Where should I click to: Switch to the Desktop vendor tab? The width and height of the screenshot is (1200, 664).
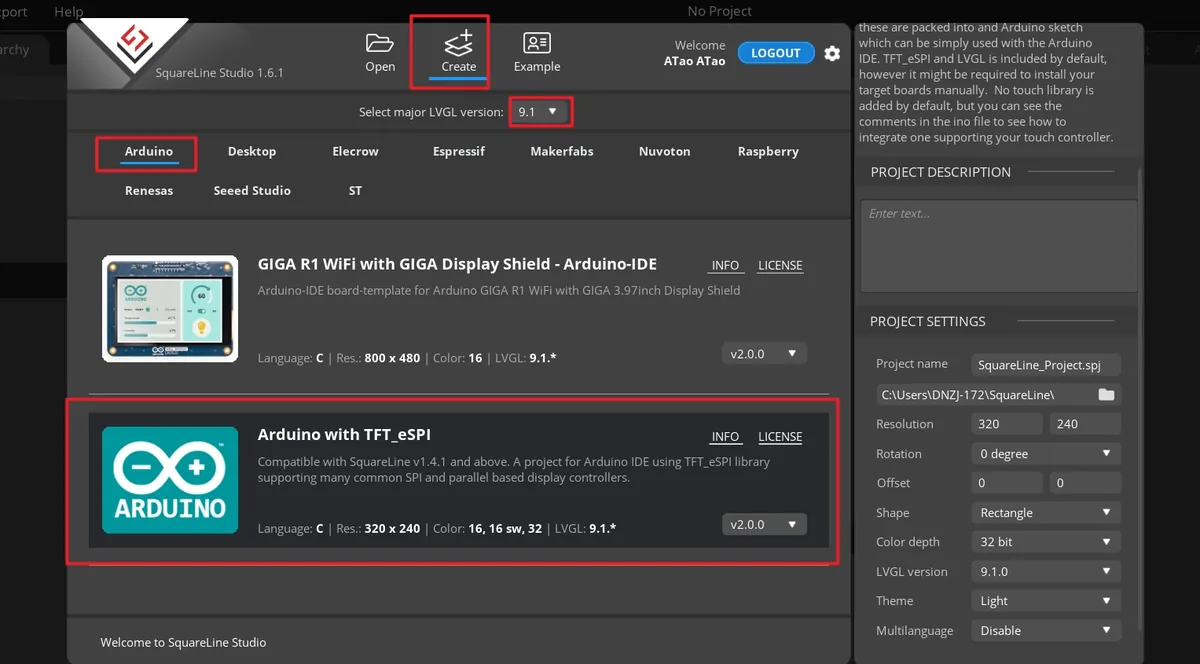tap(252, 152)
